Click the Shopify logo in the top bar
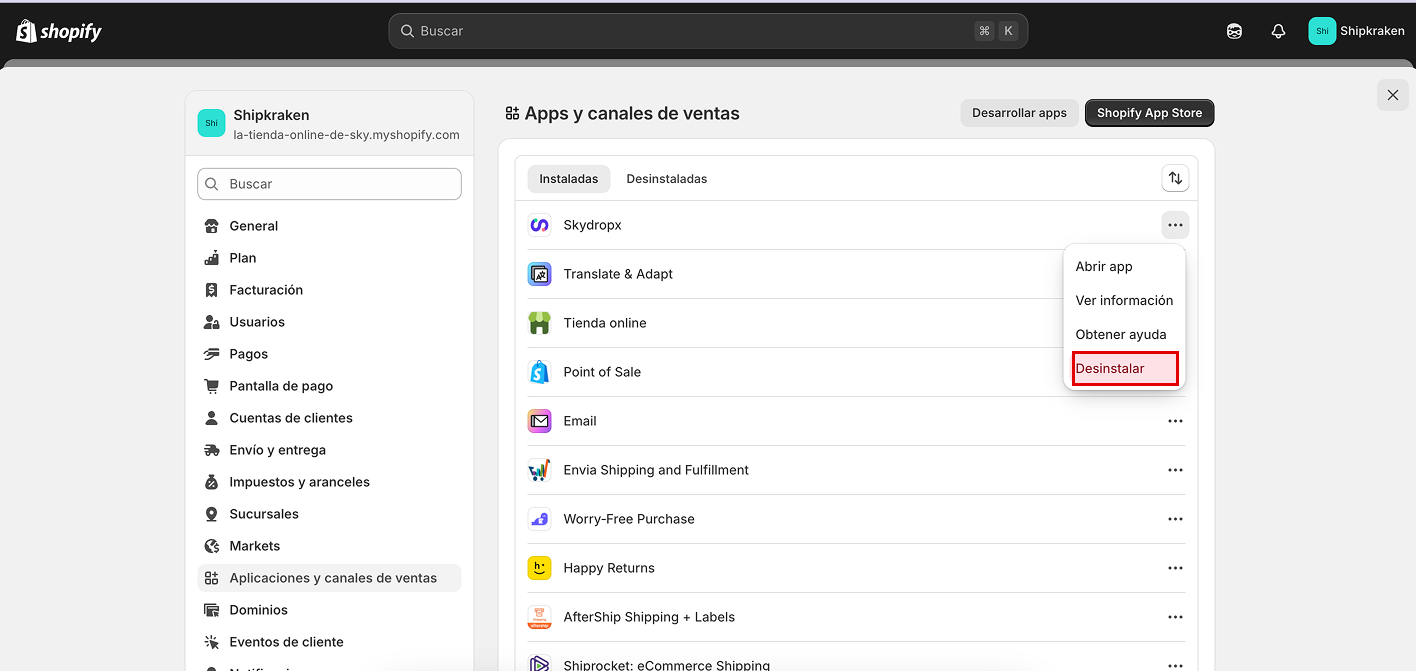Screen dimensions: 1416x671 point(59,31)
